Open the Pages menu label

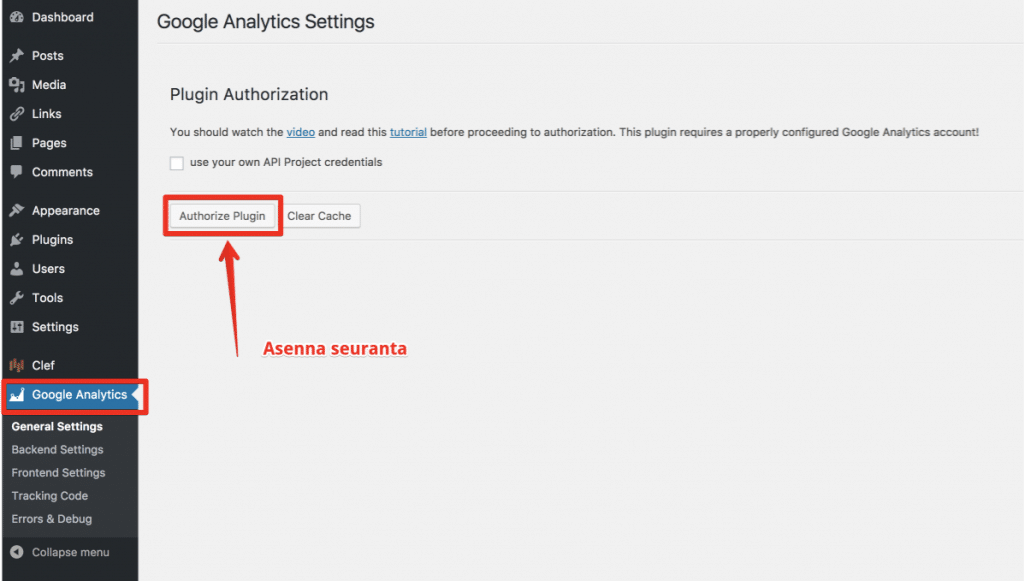point(49,143)
